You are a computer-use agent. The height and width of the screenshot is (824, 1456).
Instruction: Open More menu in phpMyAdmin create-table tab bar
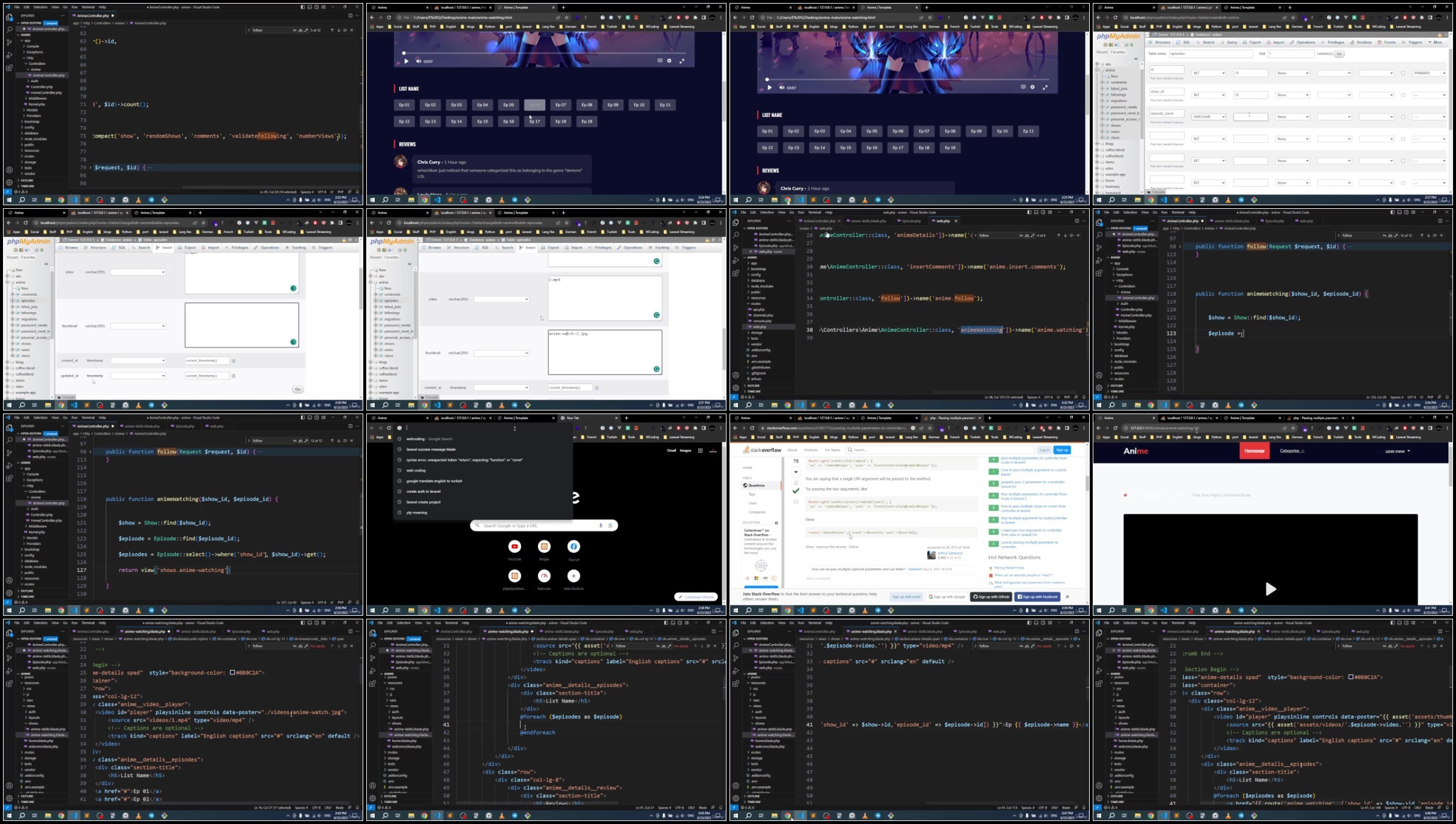pos(1437,43)
